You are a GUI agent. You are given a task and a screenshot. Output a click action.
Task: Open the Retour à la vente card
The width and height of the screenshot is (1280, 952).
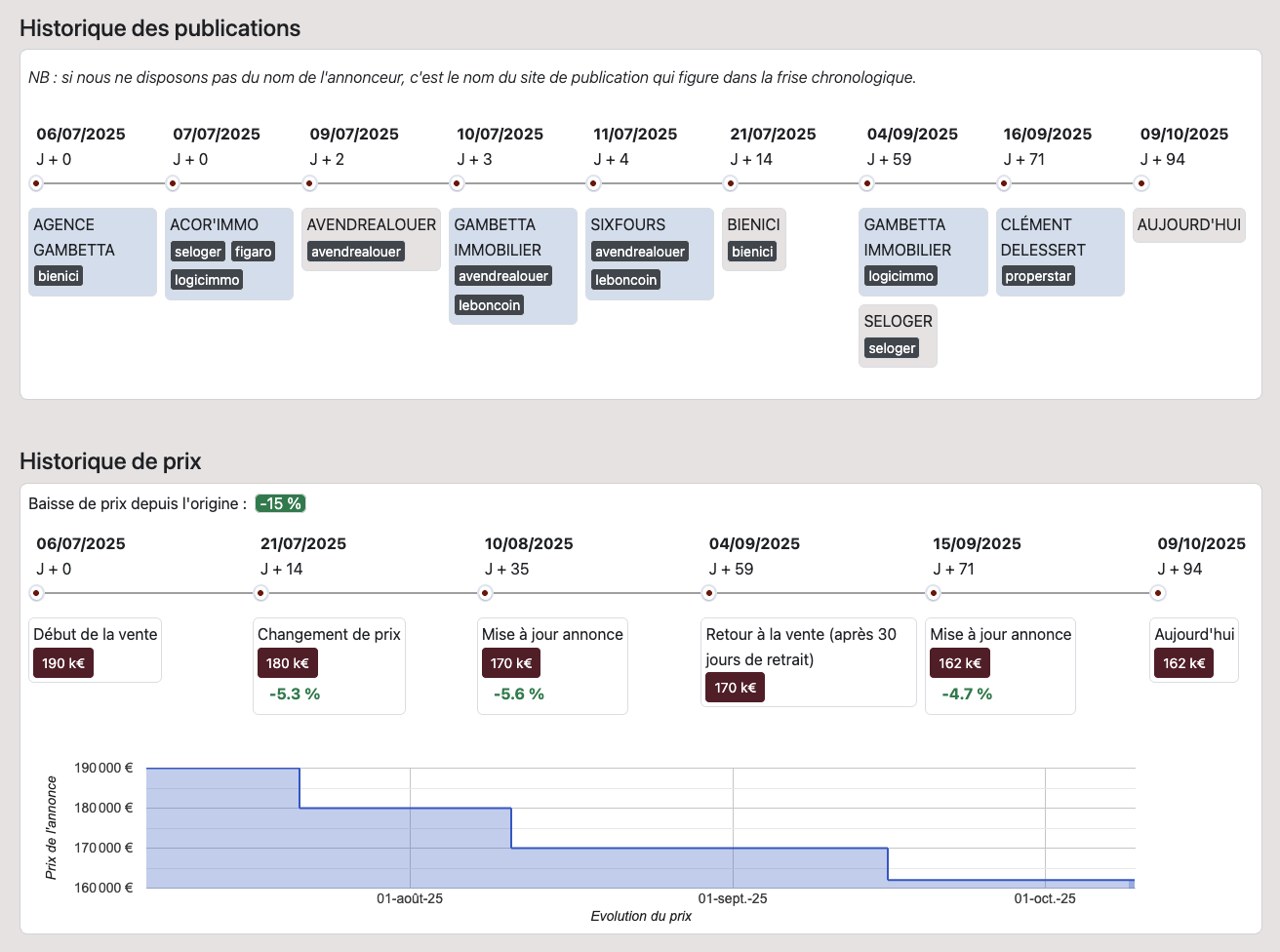tap(807, 660)
